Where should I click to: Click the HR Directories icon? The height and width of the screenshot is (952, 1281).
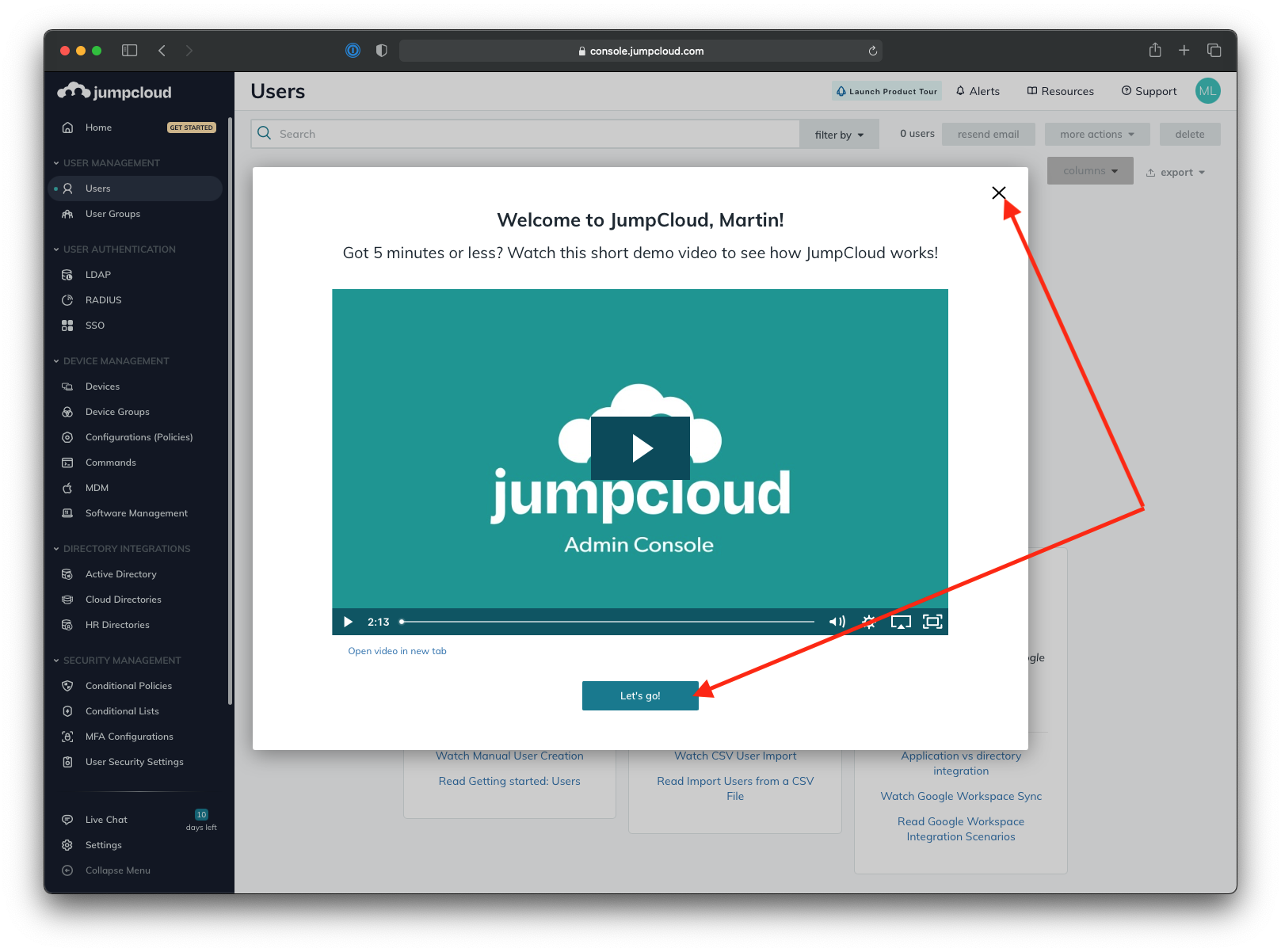click(x=67, y=625)
